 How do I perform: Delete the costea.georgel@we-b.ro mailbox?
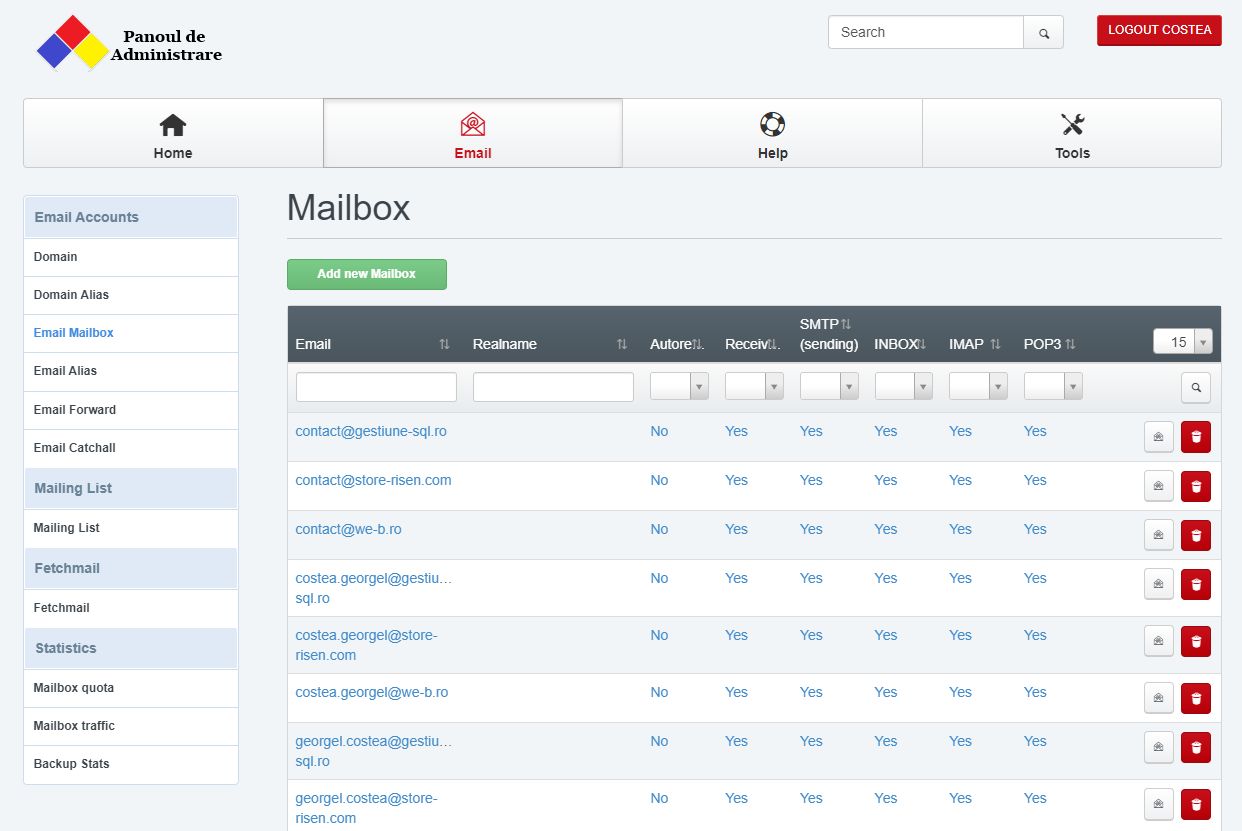1195,698
